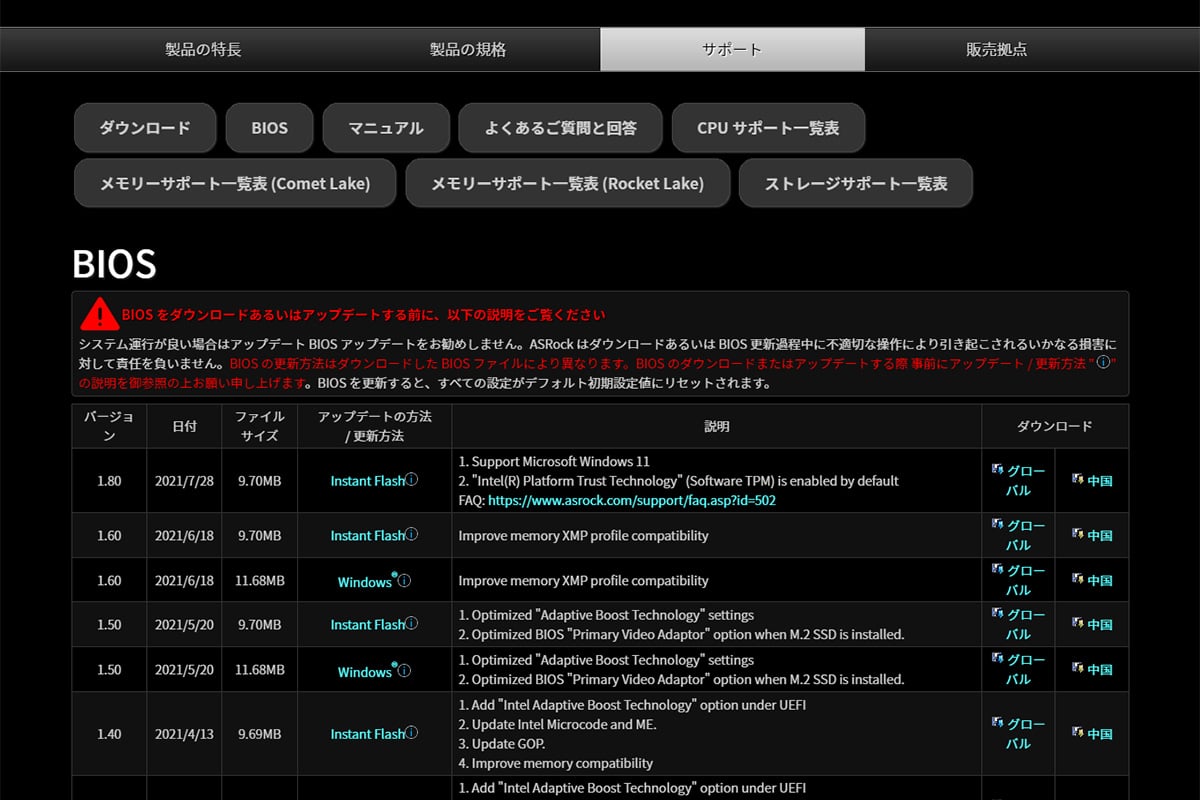Download 1.60 Windows 11.68MB from 中国
Image resolution: width=1200 pixels, height=800 pixels.
coord(1092,580)
